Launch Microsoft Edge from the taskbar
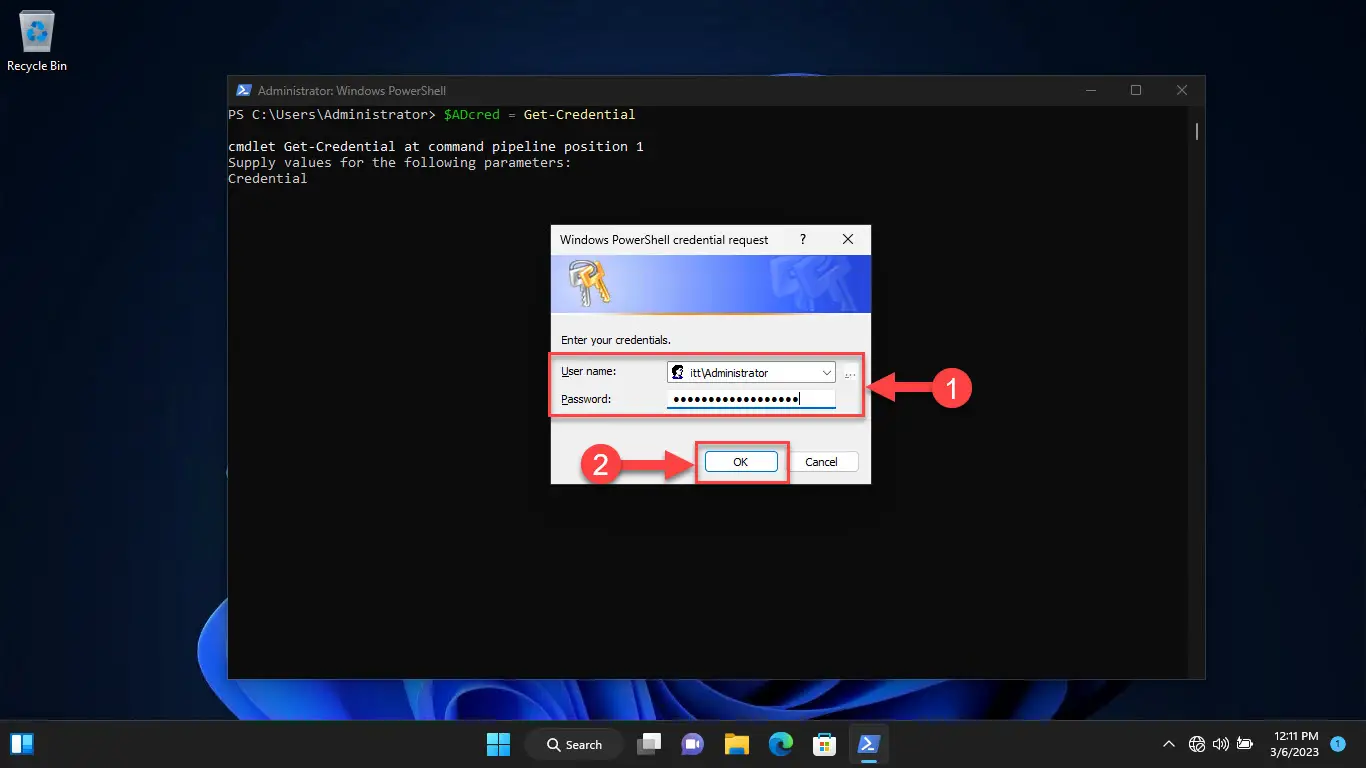Image resolution: width=1366 pixels, height=768 pixels. click(781, 744)
